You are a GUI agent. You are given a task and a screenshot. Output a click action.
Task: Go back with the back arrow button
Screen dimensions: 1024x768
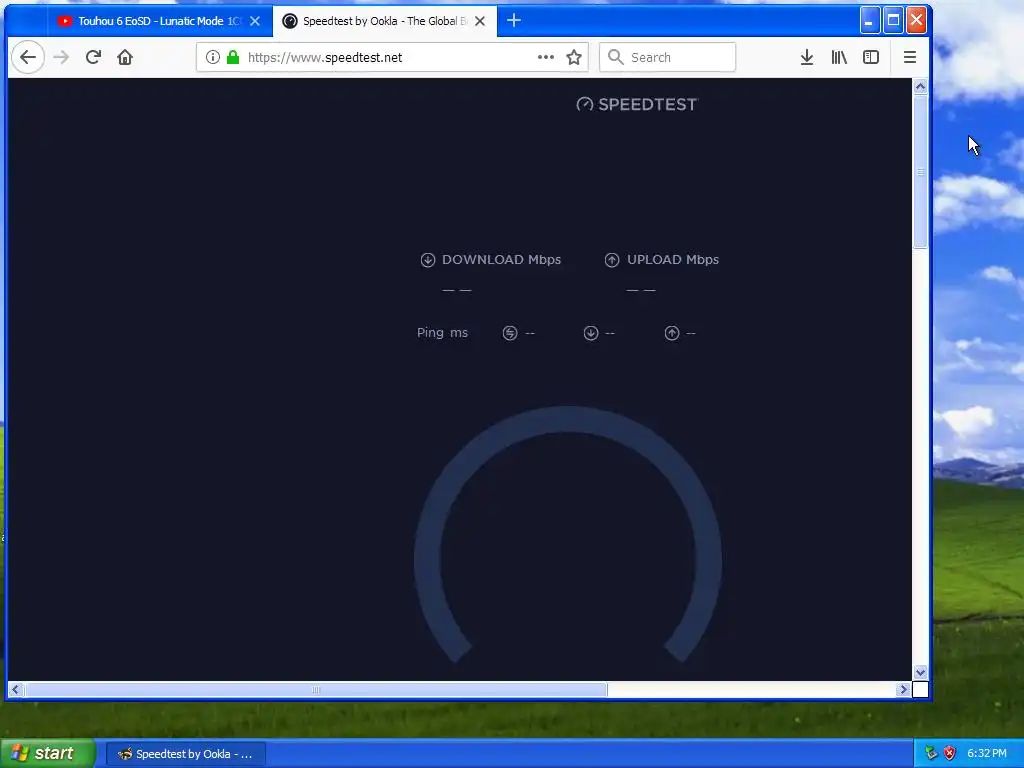(x=27, y=57)
